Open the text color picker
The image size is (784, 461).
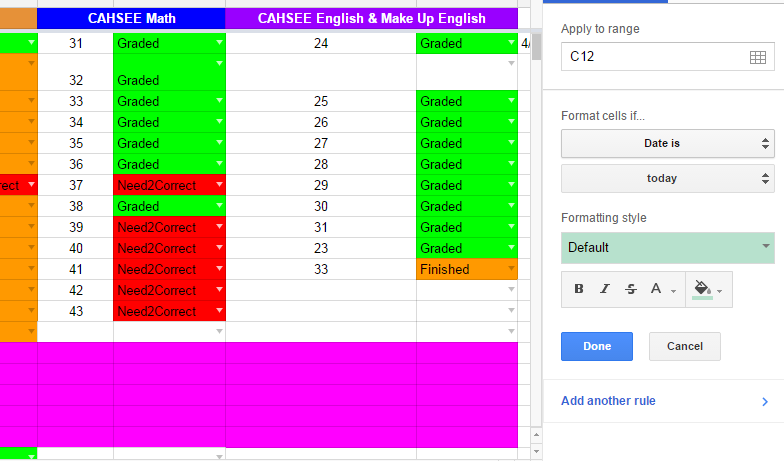pos(659,289)
